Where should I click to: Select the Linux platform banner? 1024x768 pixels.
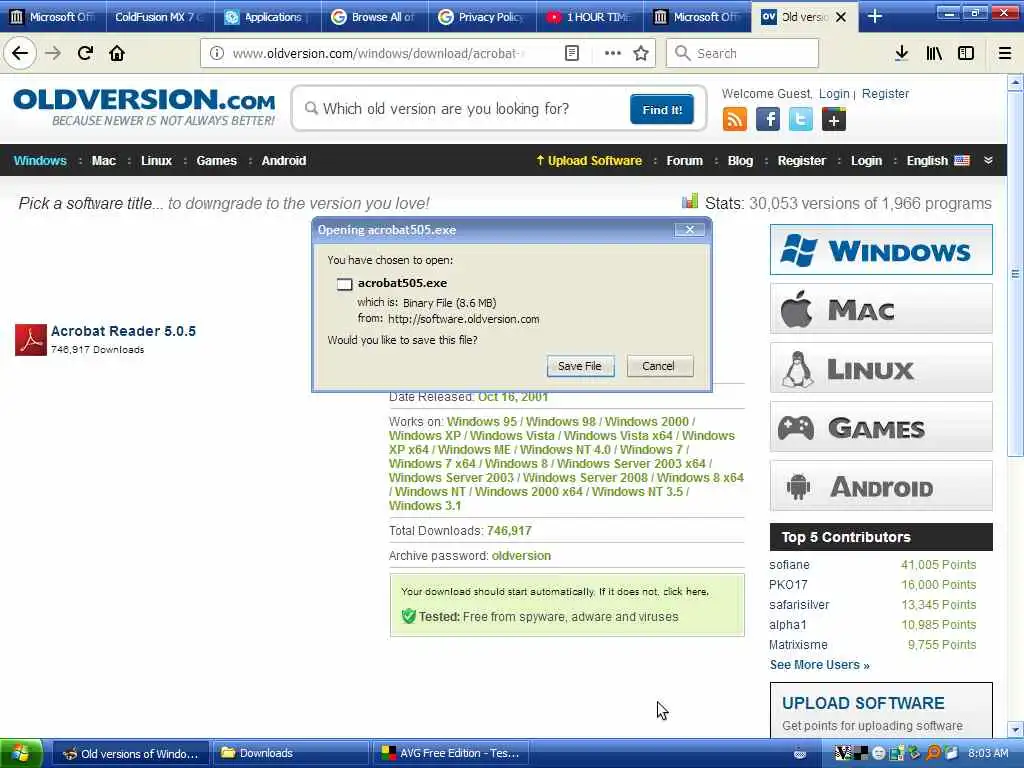[x=881, y=368]
